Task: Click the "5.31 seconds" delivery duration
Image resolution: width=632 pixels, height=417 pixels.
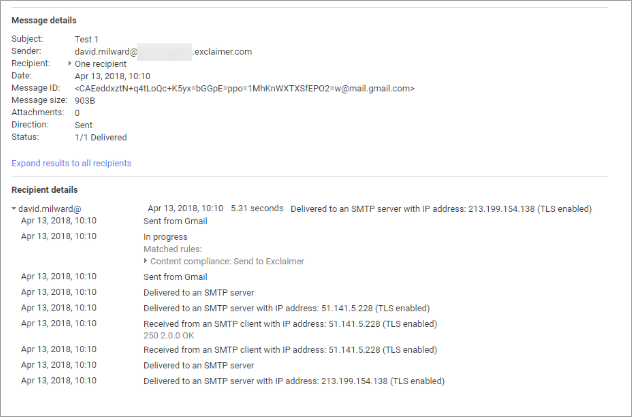Action: coord(256,209)
